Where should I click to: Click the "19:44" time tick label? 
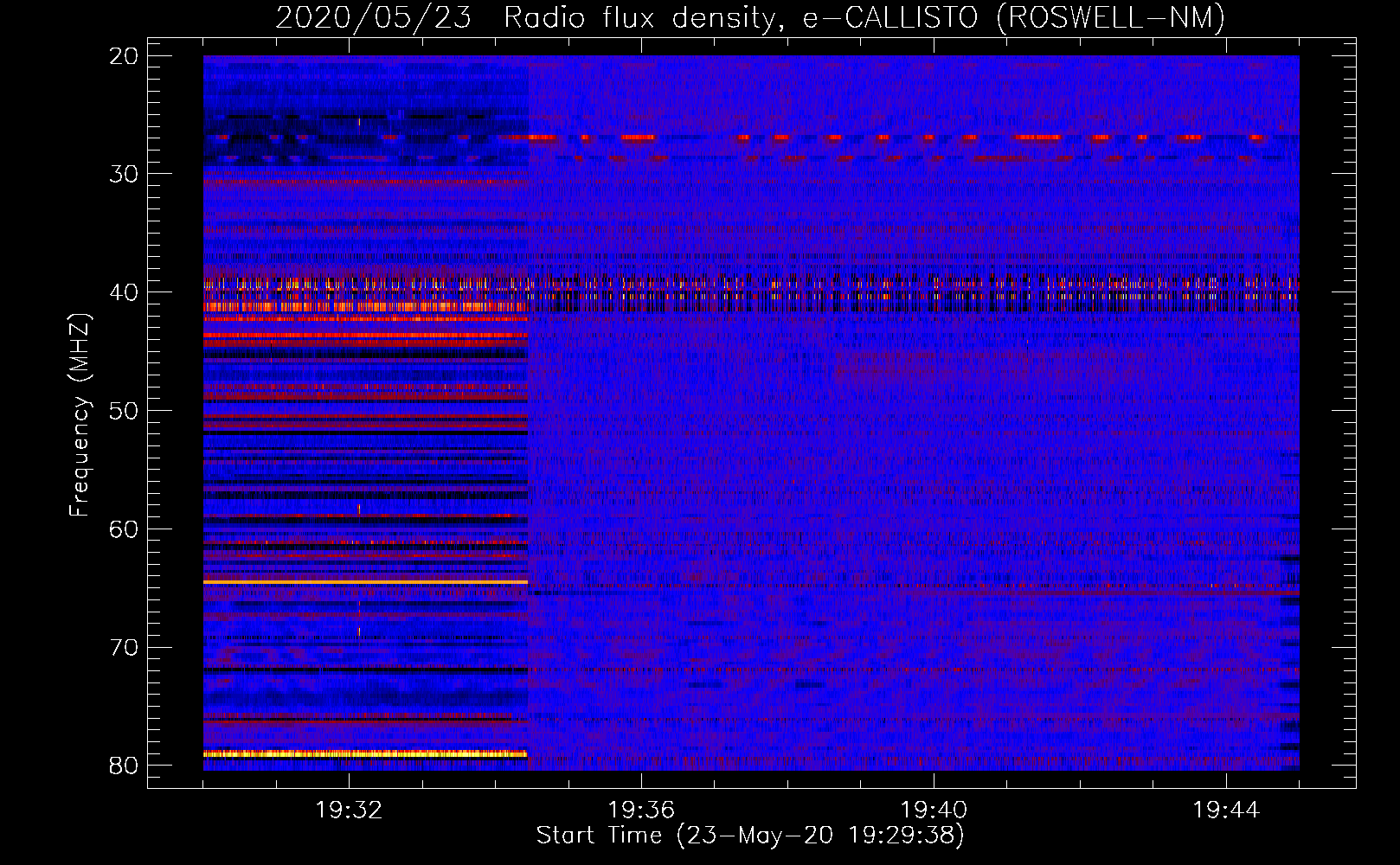tap(1226, 811)
